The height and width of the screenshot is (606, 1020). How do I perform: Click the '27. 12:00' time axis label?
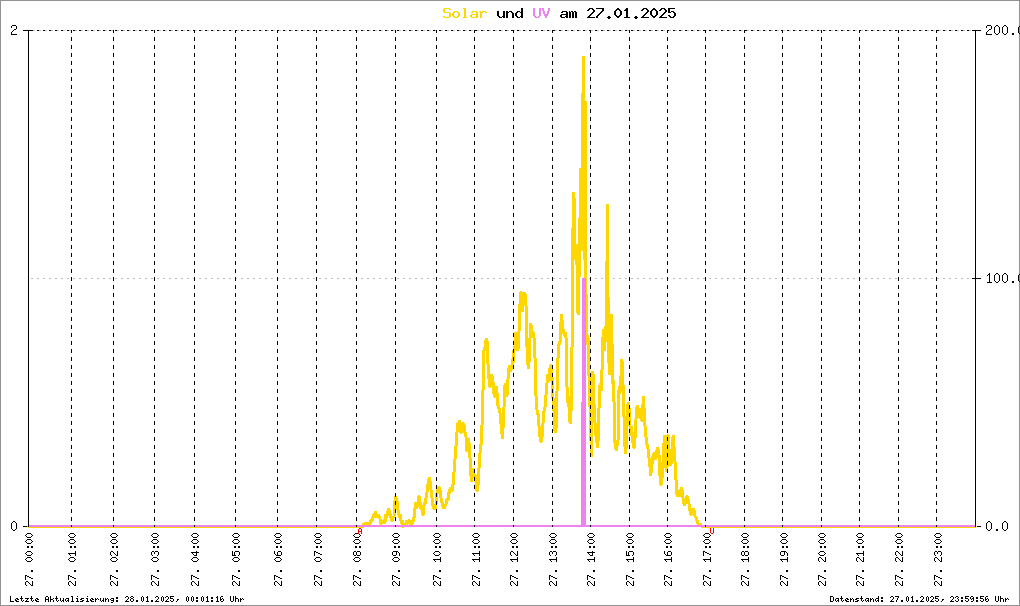click(515, 560)
